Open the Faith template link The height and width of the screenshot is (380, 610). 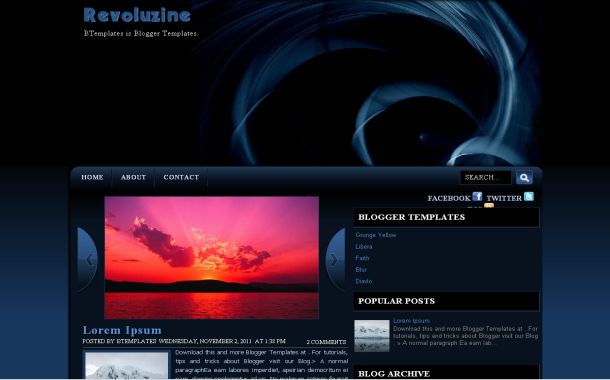[x=362, y=258]
